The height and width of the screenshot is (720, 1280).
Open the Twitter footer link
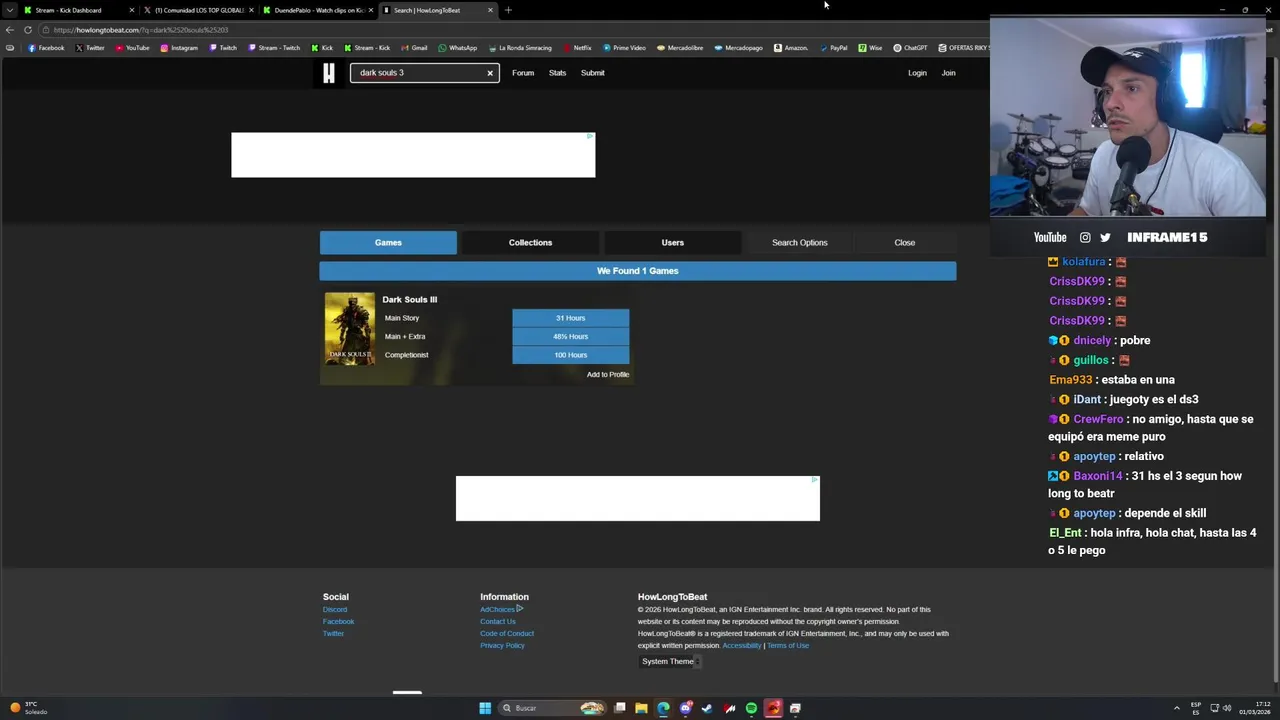[333, 633]
